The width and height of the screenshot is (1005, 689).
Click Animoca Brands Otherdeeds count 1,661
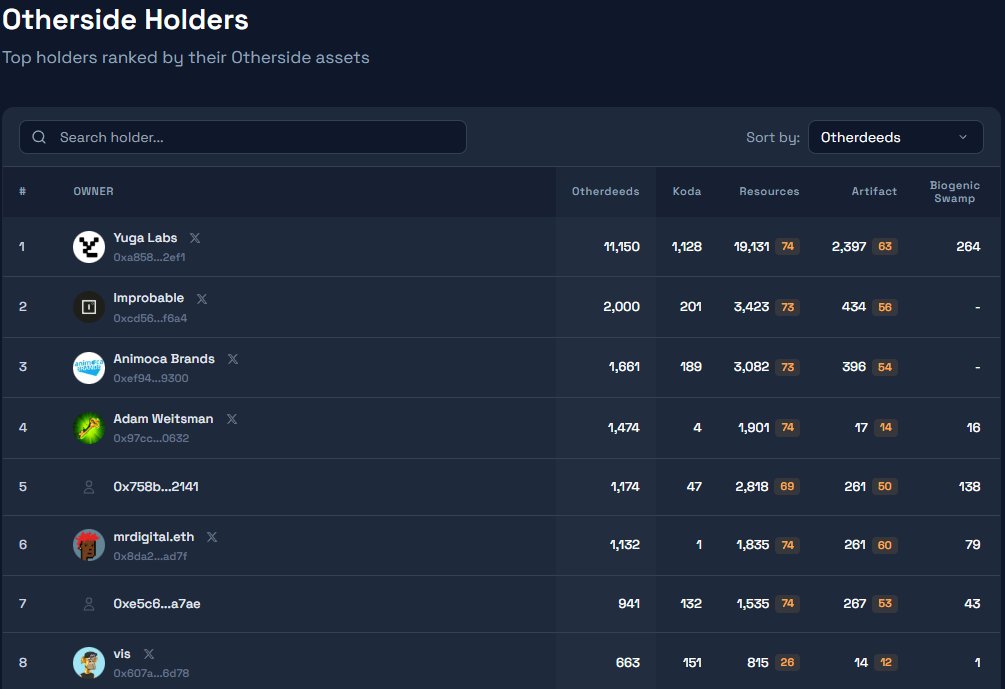tap(624, 367)
